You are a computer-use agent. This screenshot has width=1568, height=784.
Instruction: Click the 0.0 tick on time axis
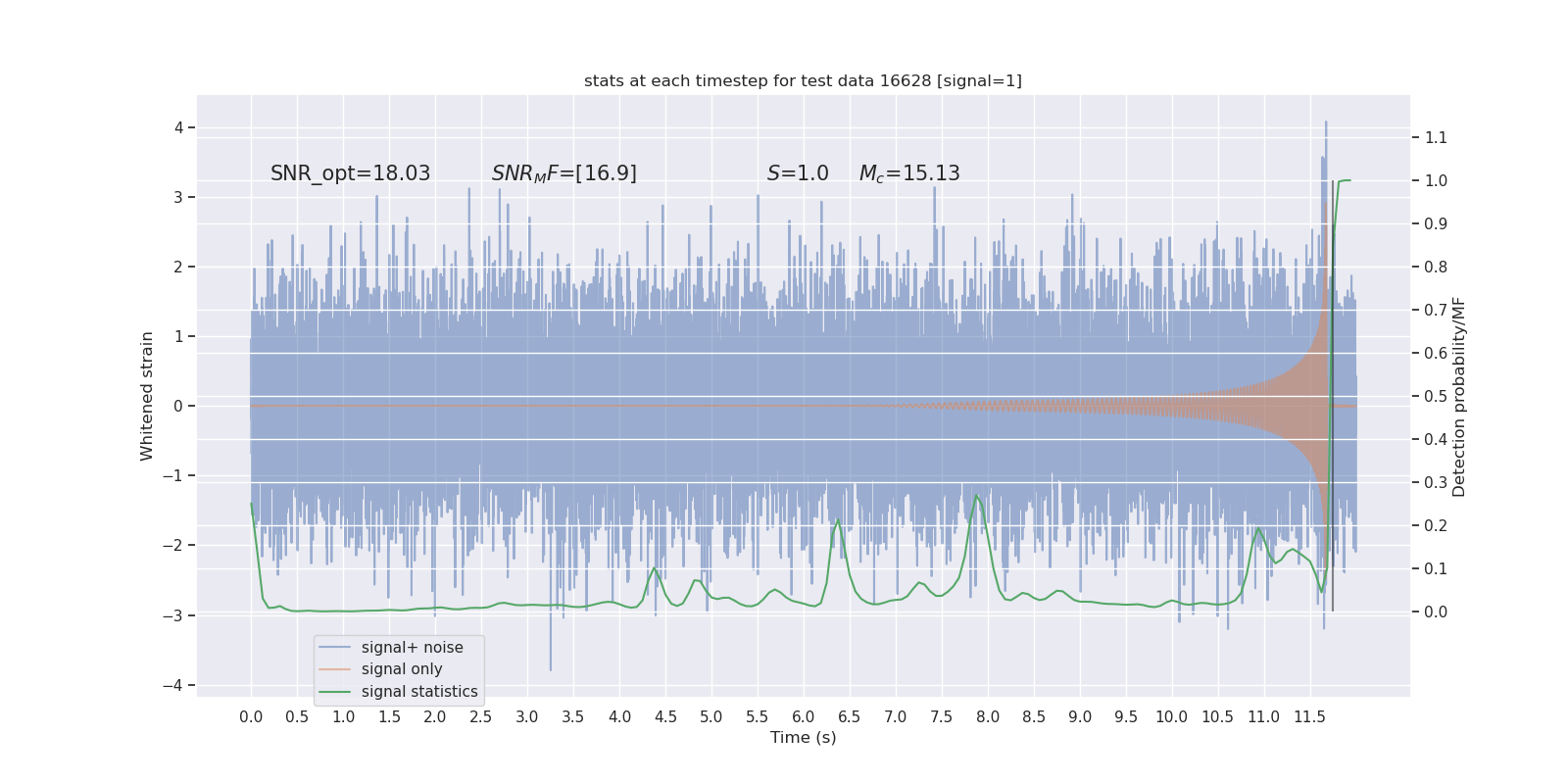pyautogui.click(x=251, y=717)
